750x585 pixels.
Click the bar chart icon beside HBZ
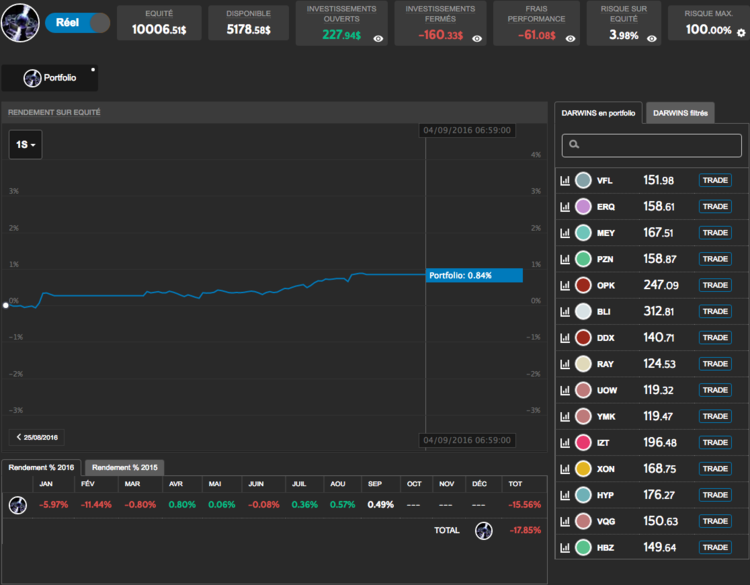(565, 547)
